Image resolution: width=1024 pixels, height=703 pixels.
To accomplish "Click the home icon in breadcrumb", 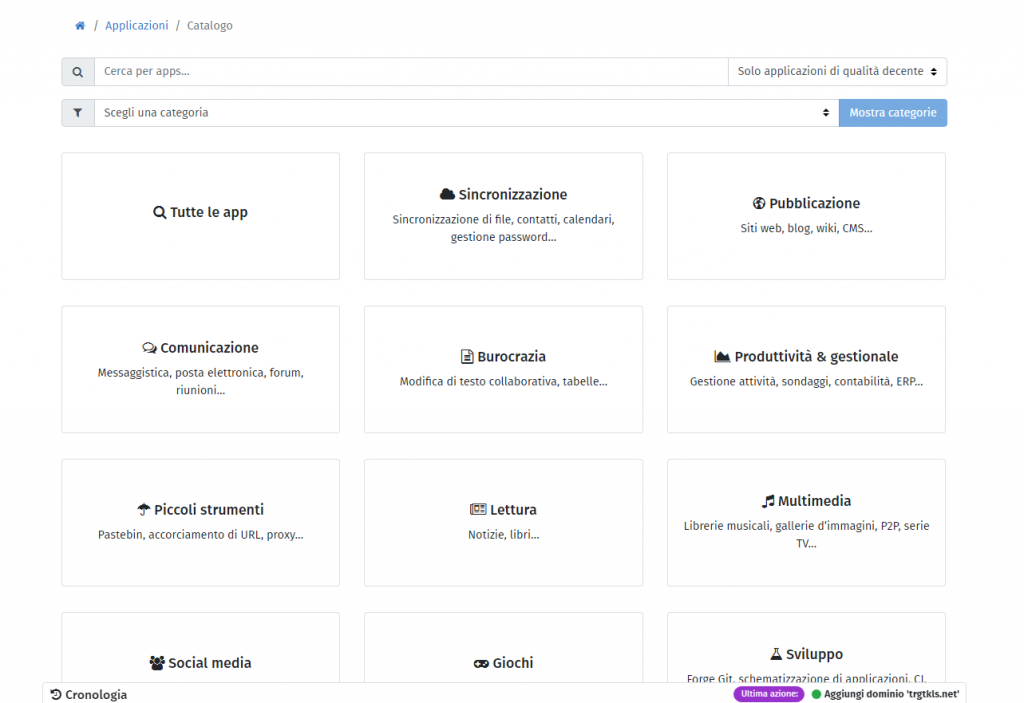I will 80,26.
